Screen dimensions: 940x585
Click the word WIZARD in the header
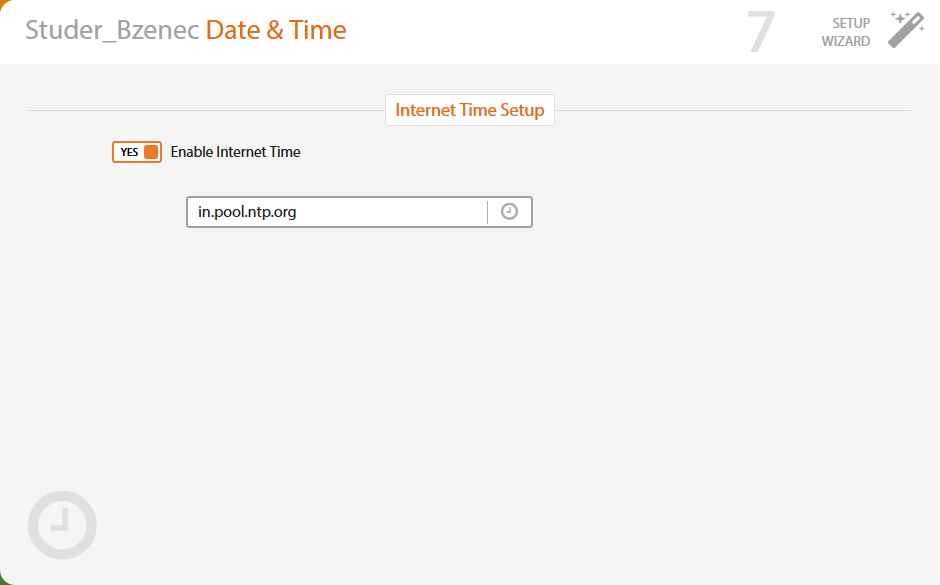[845, 41]
